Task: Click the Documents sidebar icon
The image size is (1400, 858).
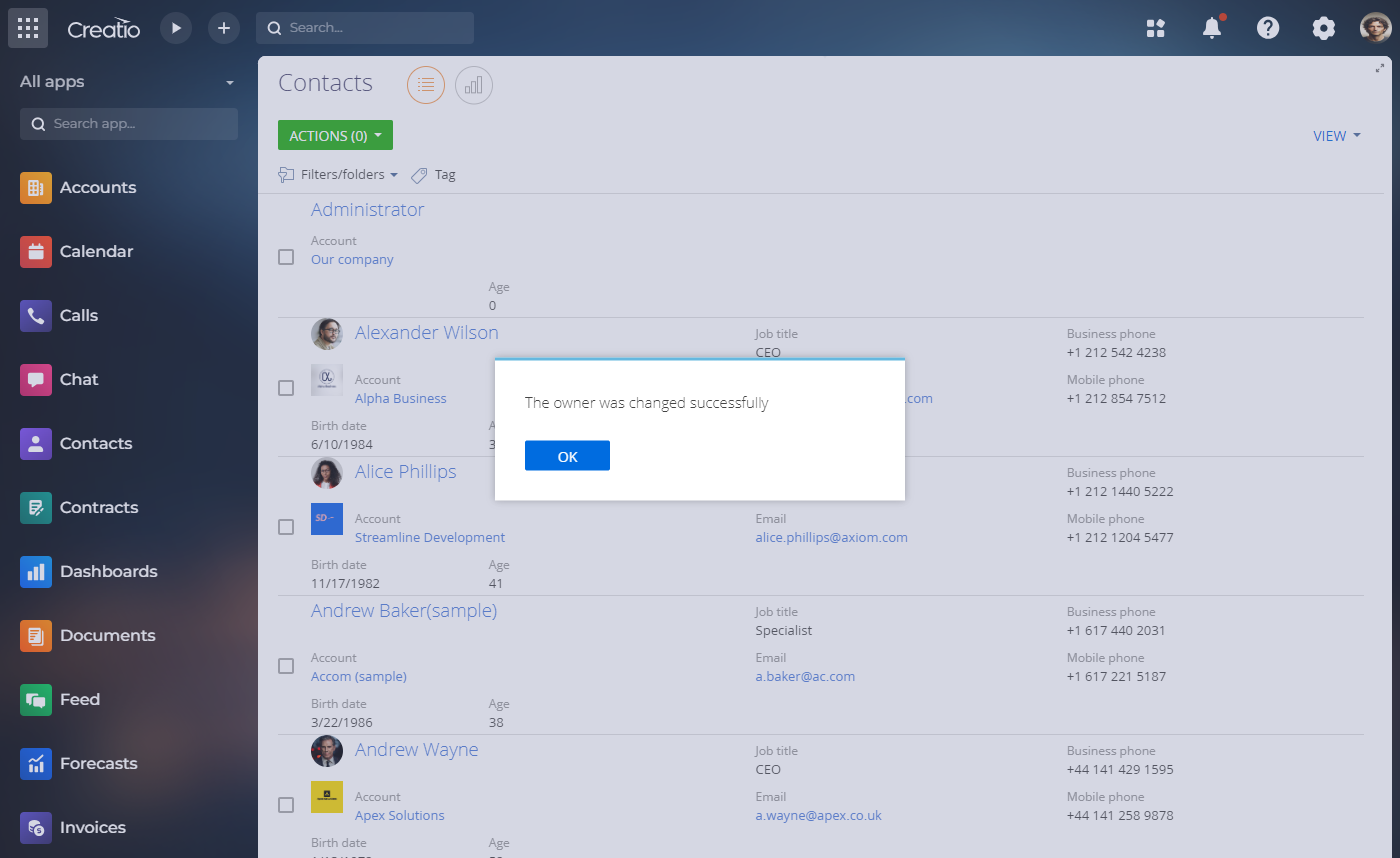Action: coord(36,636)
